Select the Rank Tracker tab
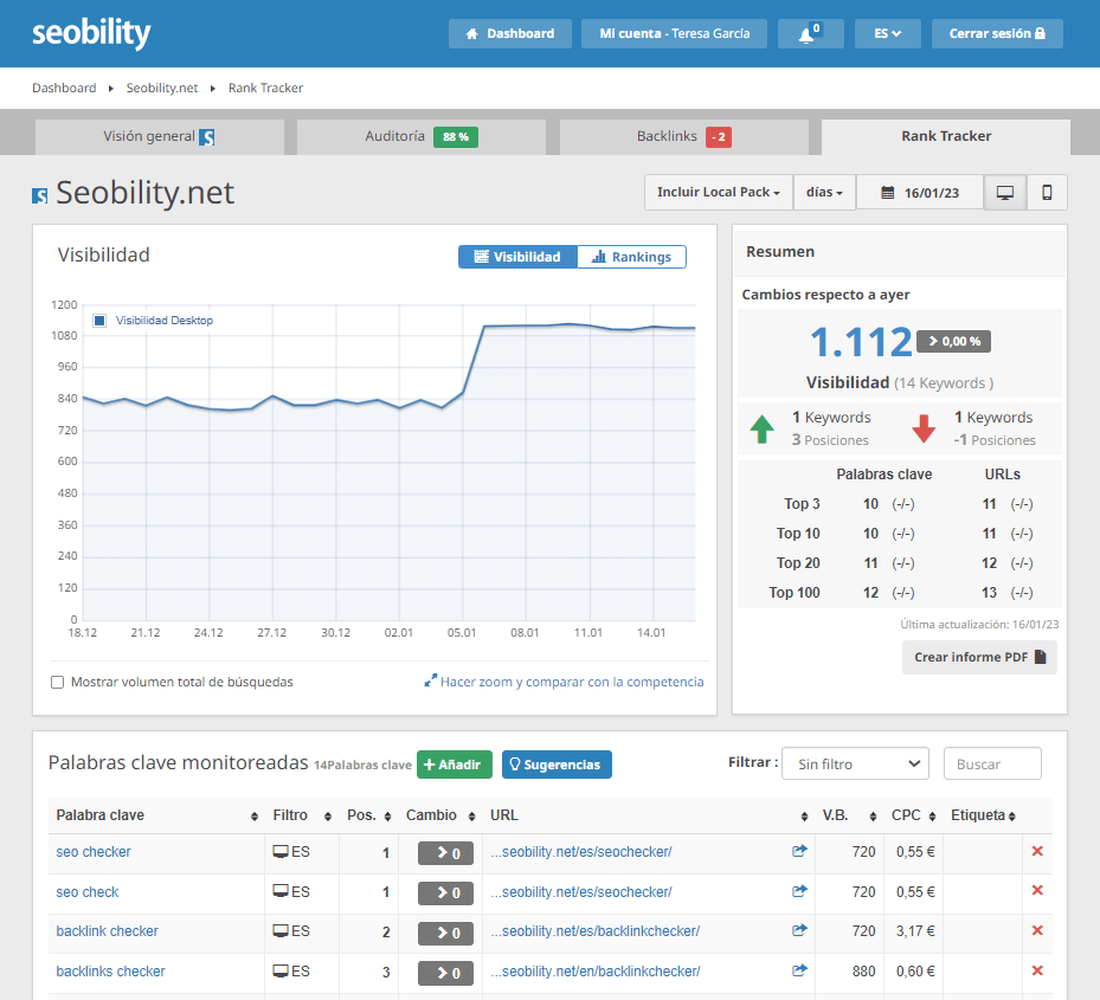 coord(946,137)
